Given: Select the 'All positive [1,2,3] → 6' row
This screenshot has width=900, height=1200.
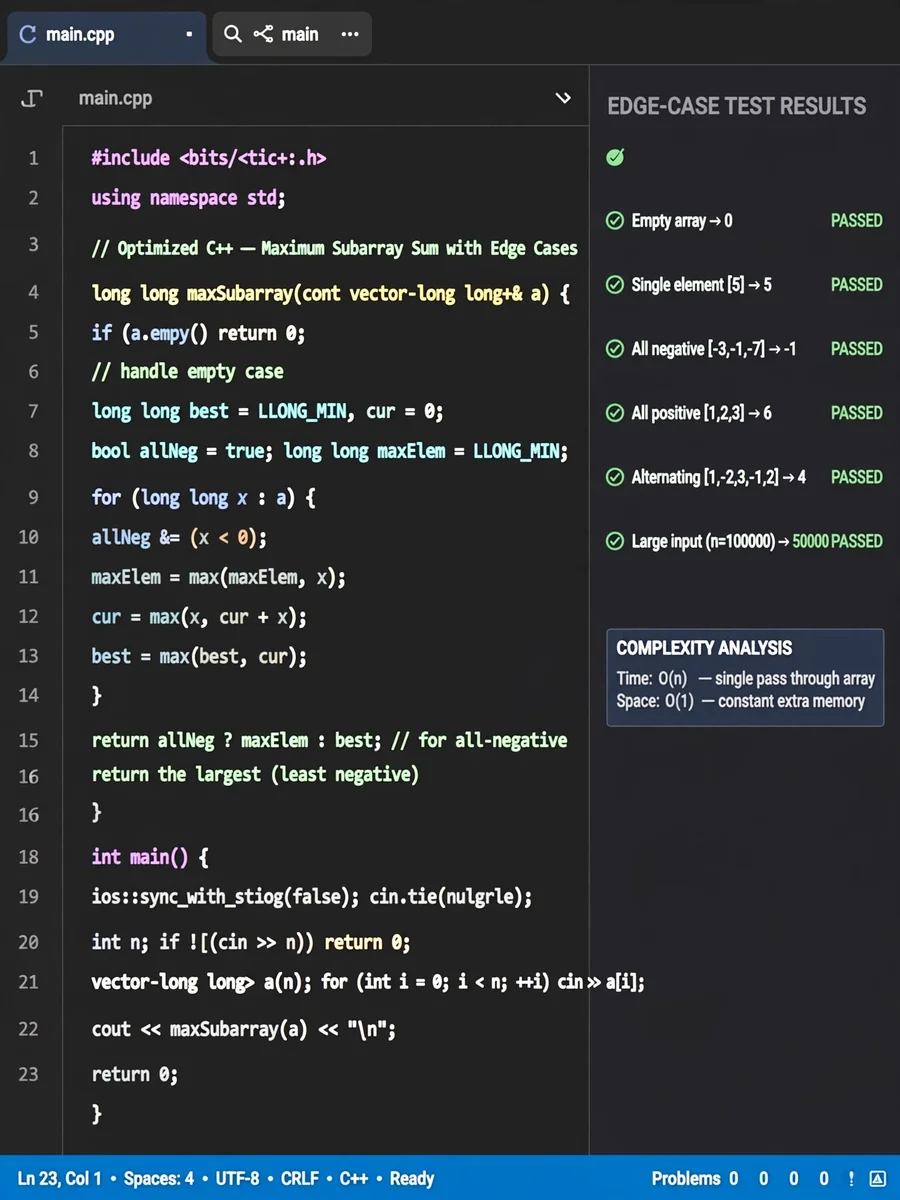Looking at the screenshot, I should (744, 413).
